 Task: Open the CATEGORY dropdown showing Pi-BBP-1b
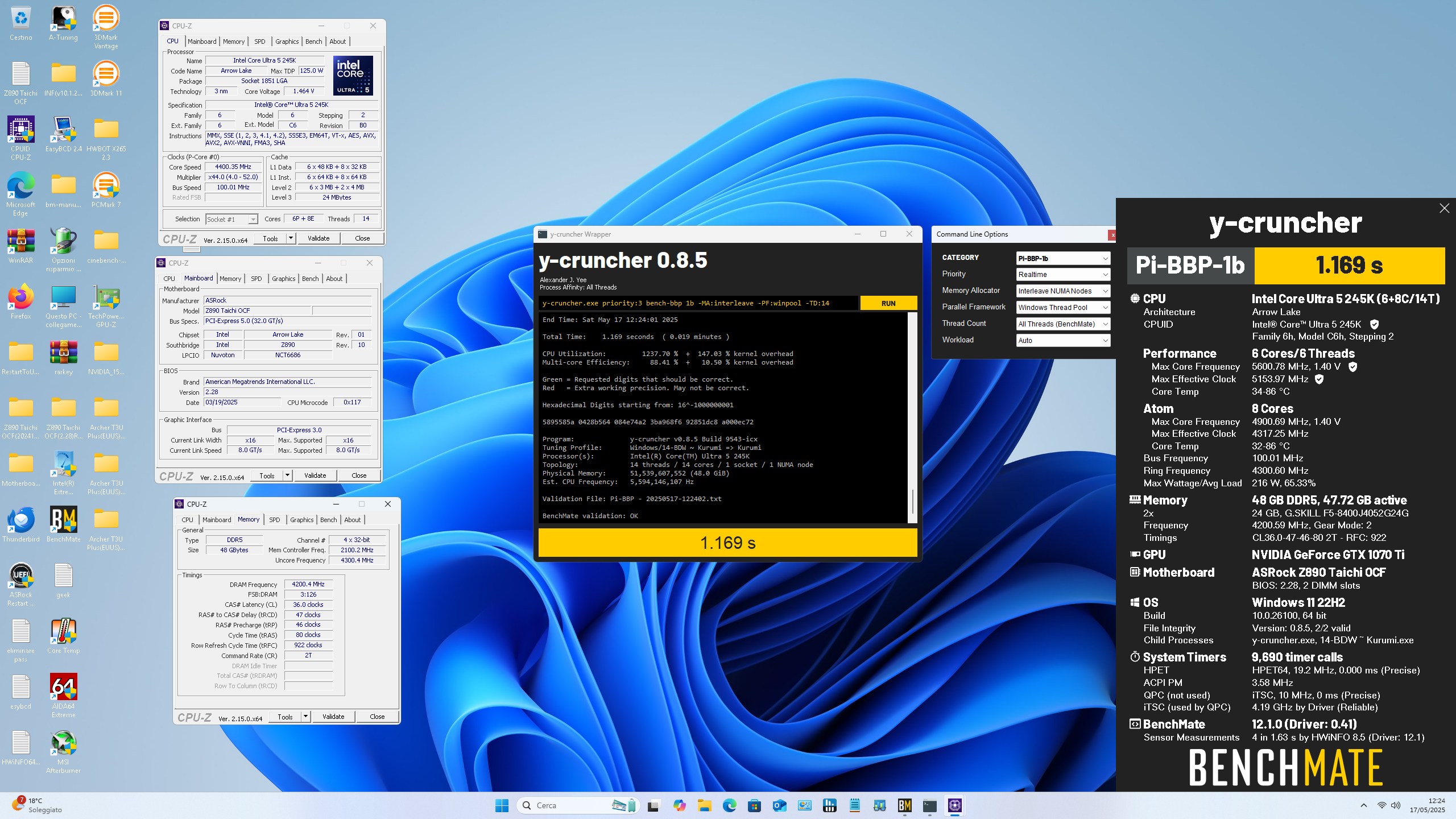tap(1062, 258)
